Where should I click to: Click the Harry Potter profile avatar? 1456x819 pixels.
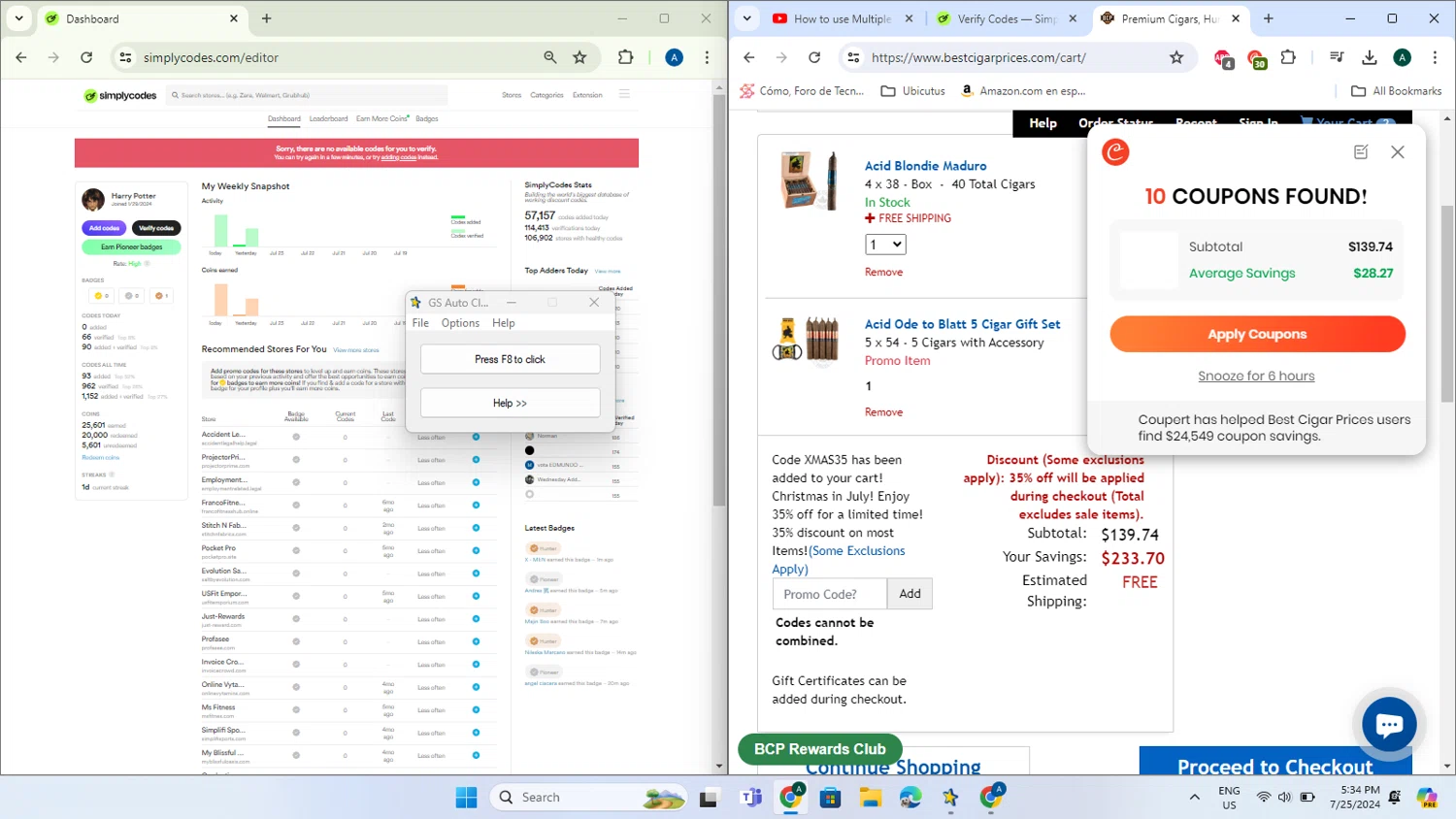pos(93,200)
